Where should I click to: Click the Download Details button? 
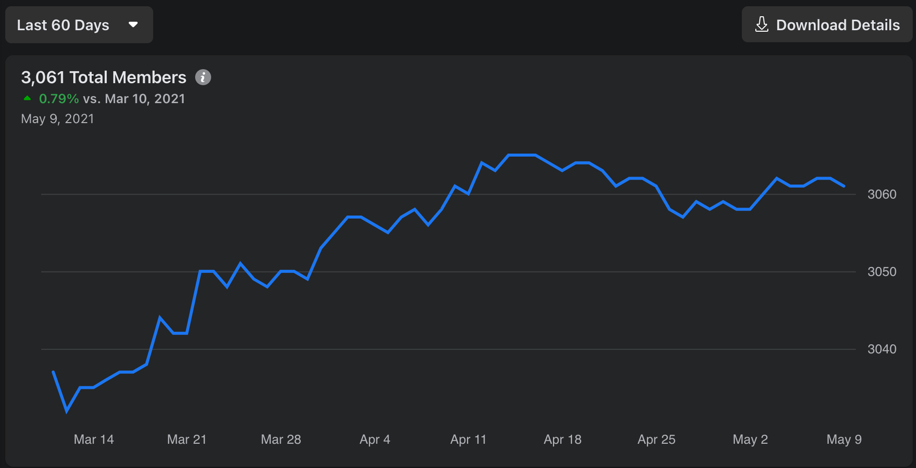tap(827, 25)
